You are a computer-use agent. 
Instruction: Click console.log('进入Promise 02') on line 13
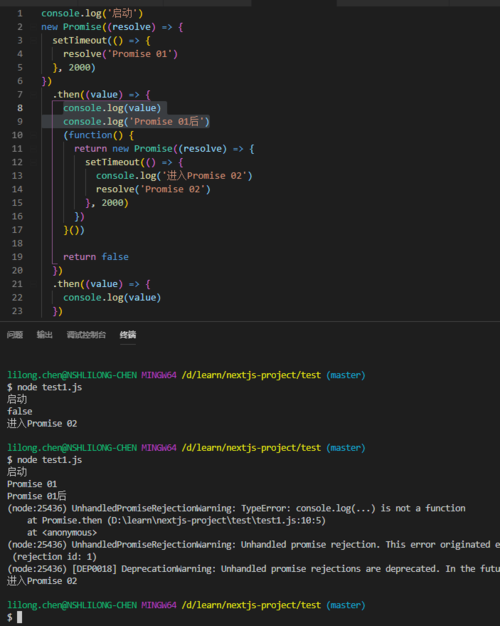click(174, 176)
